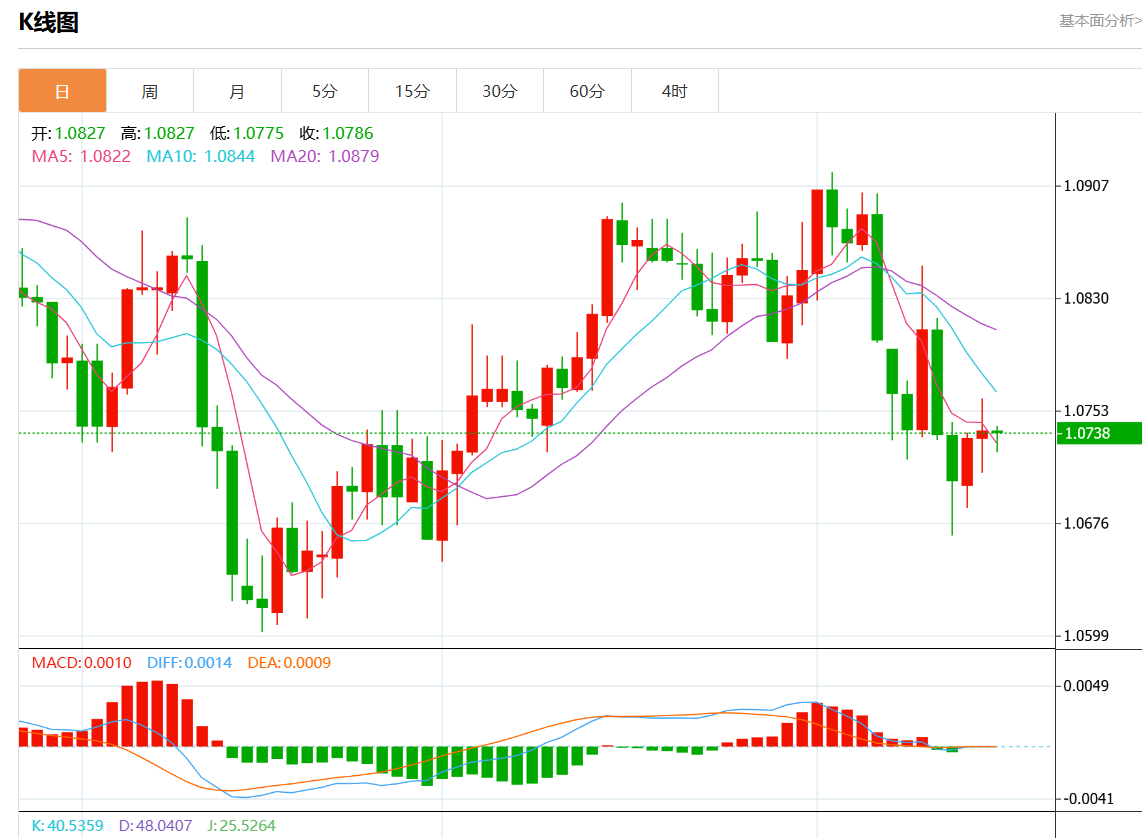The height and width of the screenshot is (838, 1142).
Task: Click the 收:1.0786 close value
Action: 336,133
